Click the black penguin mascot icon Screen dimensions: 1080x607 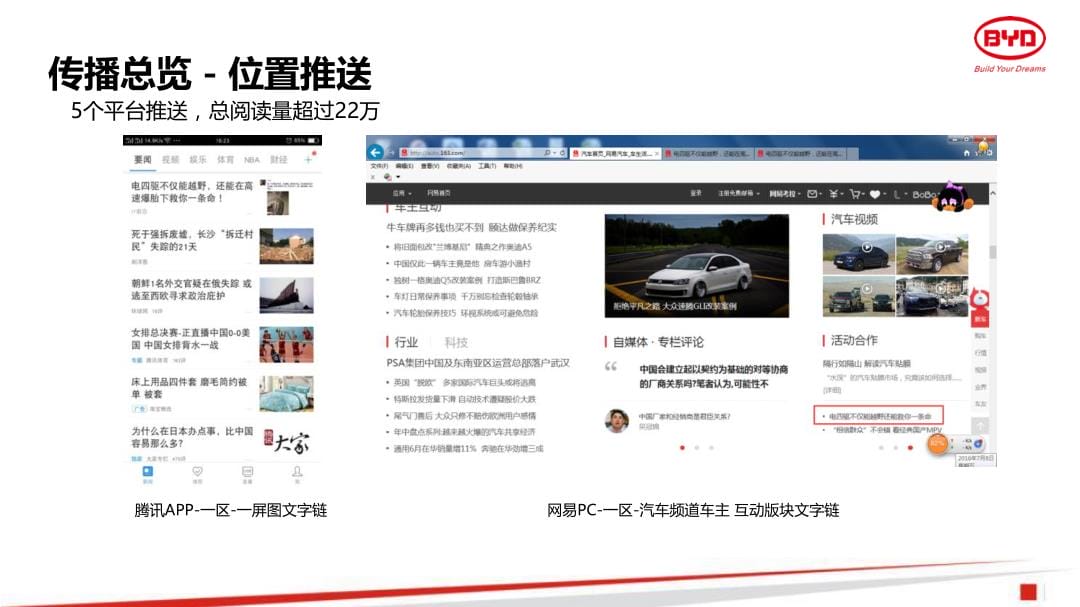pyautogui.click(x=954, y=197)
